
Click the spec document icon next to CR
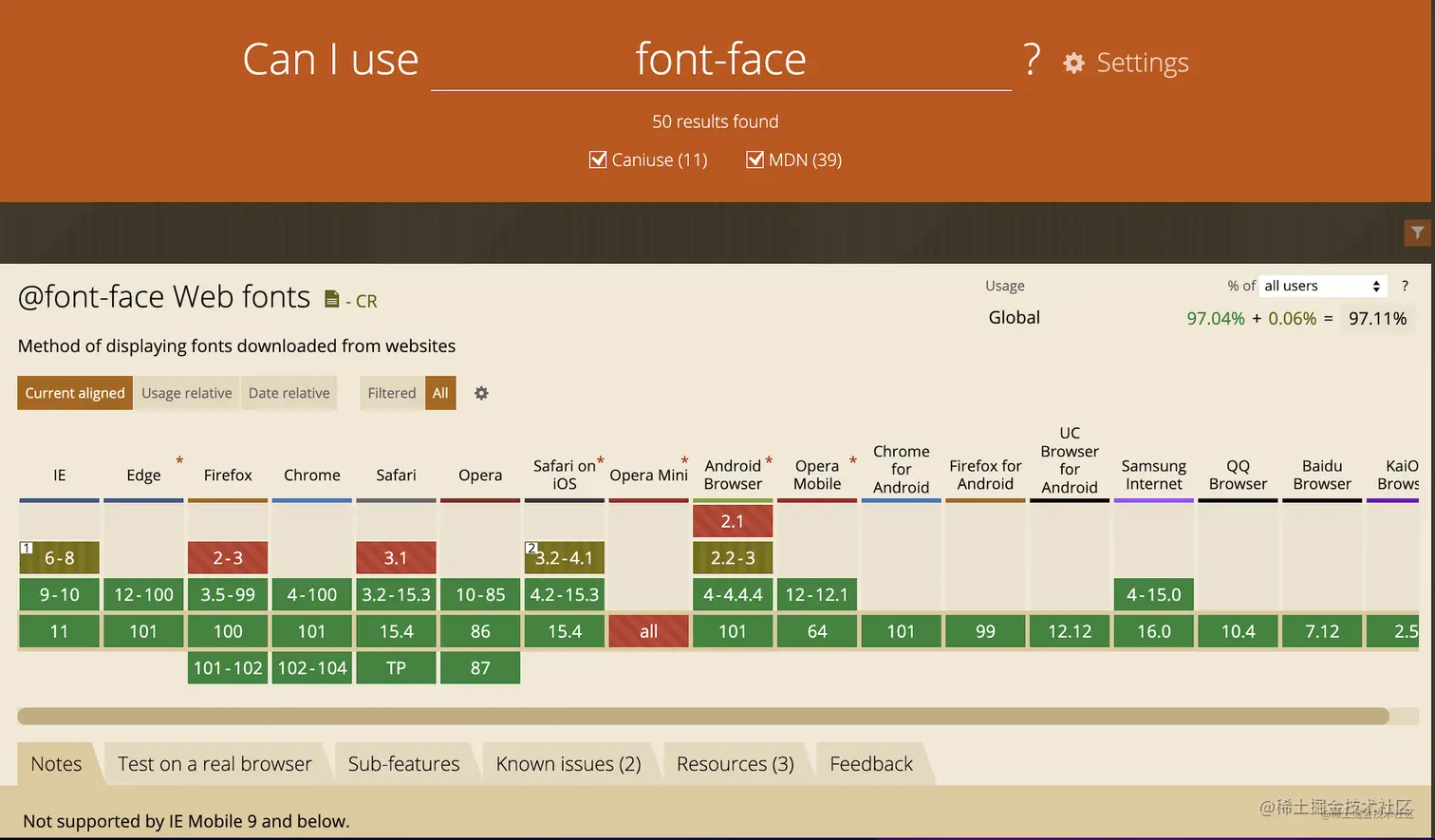pyautogui.click(x=331, y=299)
